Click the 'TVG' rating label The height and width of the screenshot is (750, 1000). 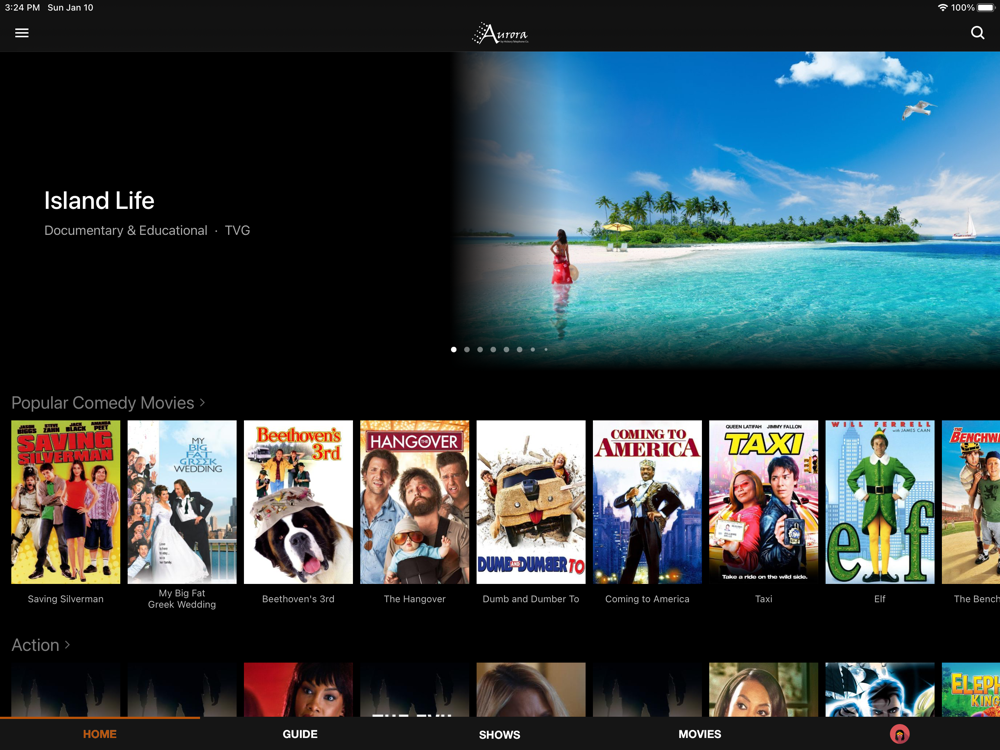(237, 230)
